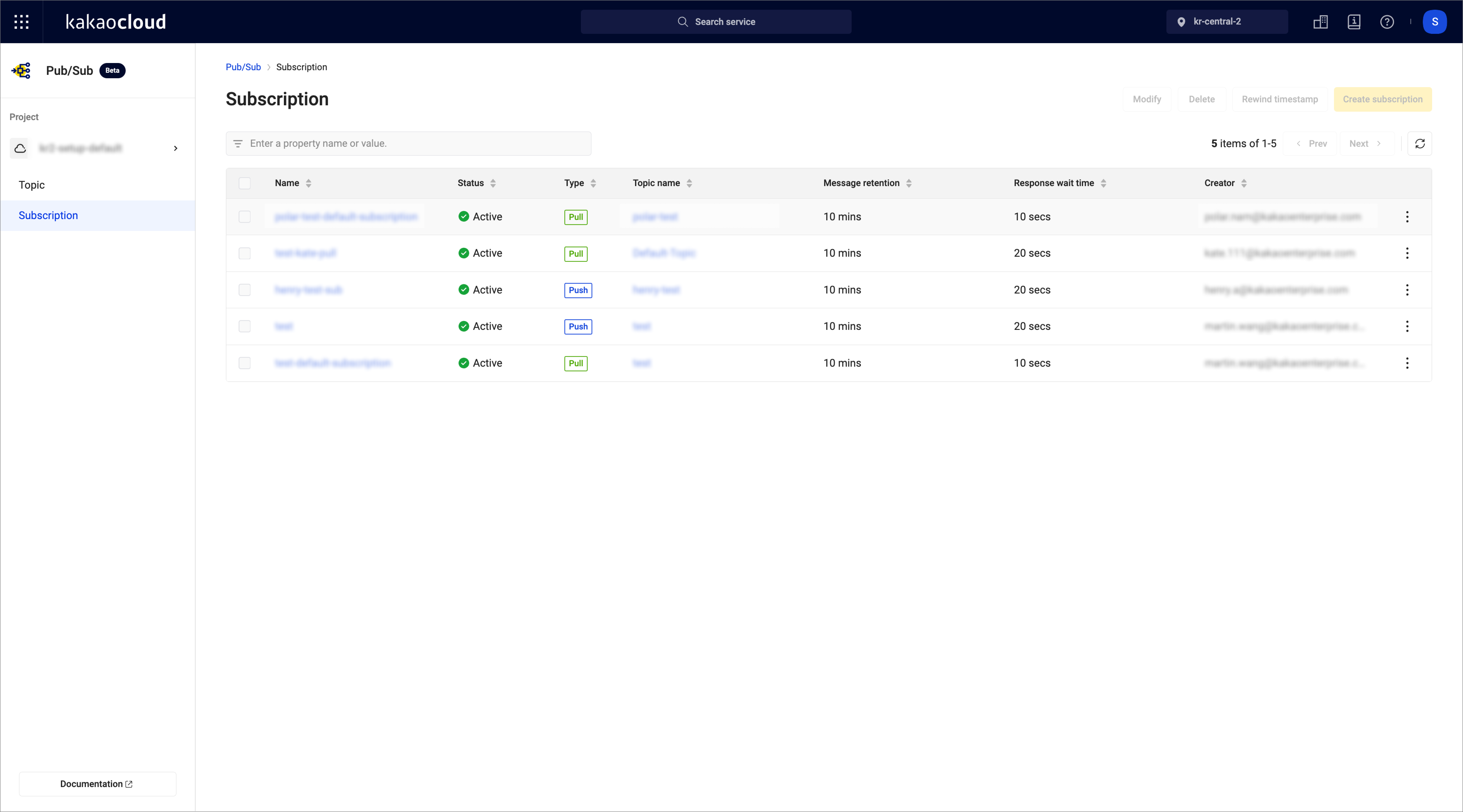The width and height of the screenshot is (1463, 812).
Task: Open the Default Topic row topic link
Action: pyautogui.click(x=664, y=253)
